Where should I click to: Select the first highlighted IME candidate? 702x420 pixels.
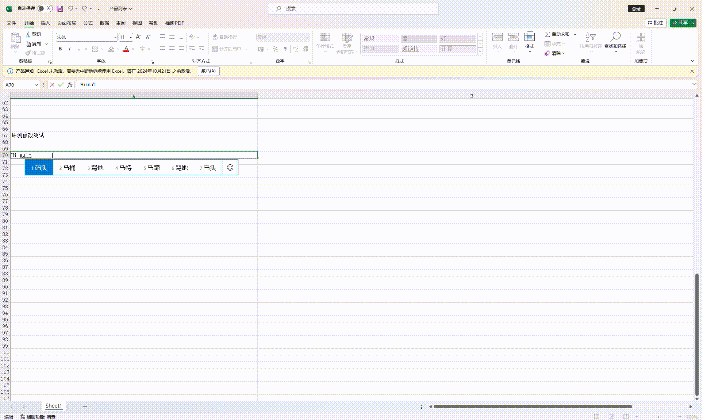coord(39,167)
